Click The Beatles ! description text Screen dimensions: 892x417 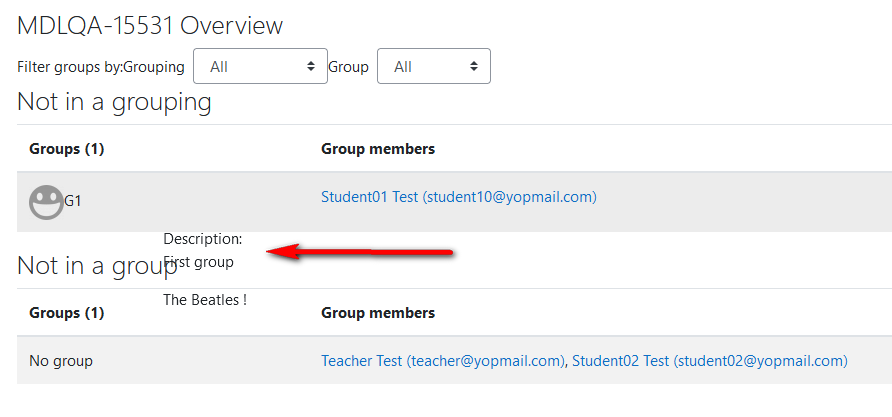[205, 300]
